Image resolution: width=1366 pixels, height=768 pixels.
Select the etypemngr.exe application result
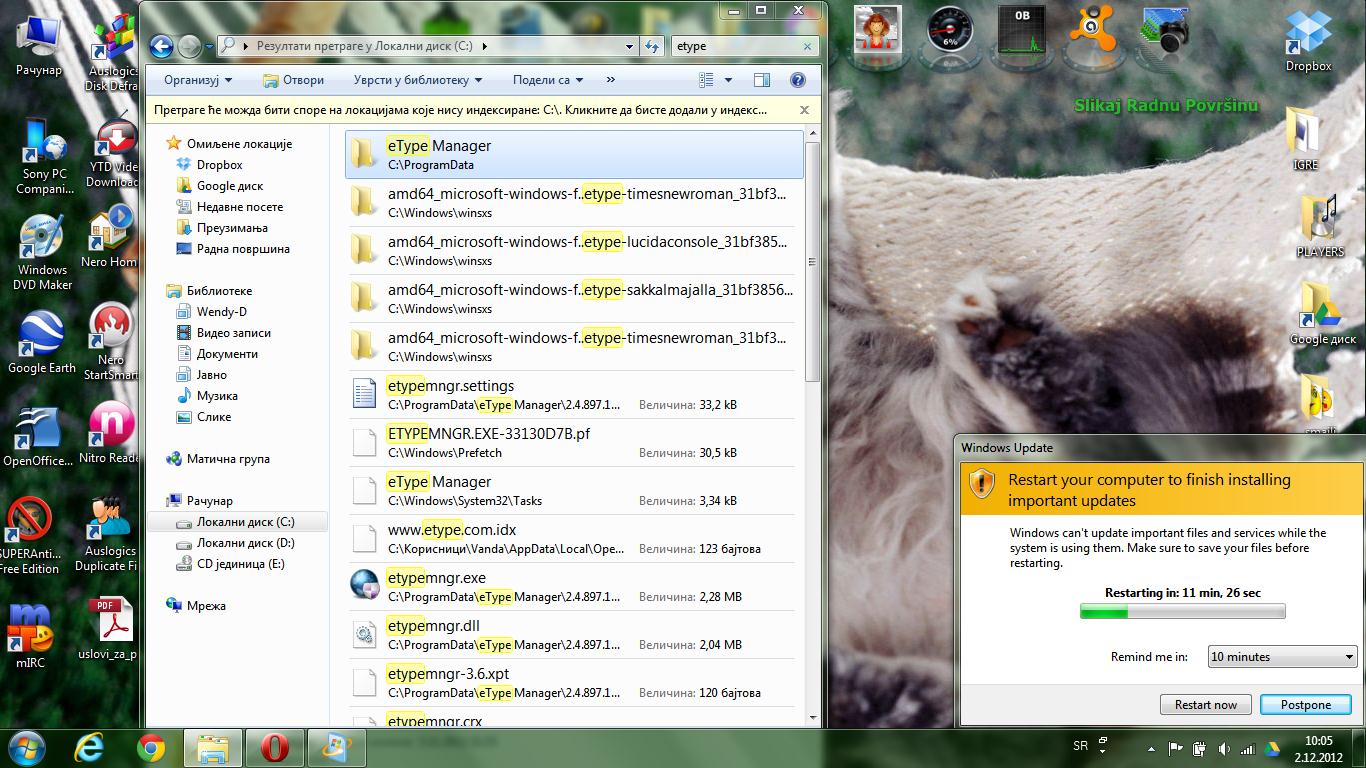(574, 587)
